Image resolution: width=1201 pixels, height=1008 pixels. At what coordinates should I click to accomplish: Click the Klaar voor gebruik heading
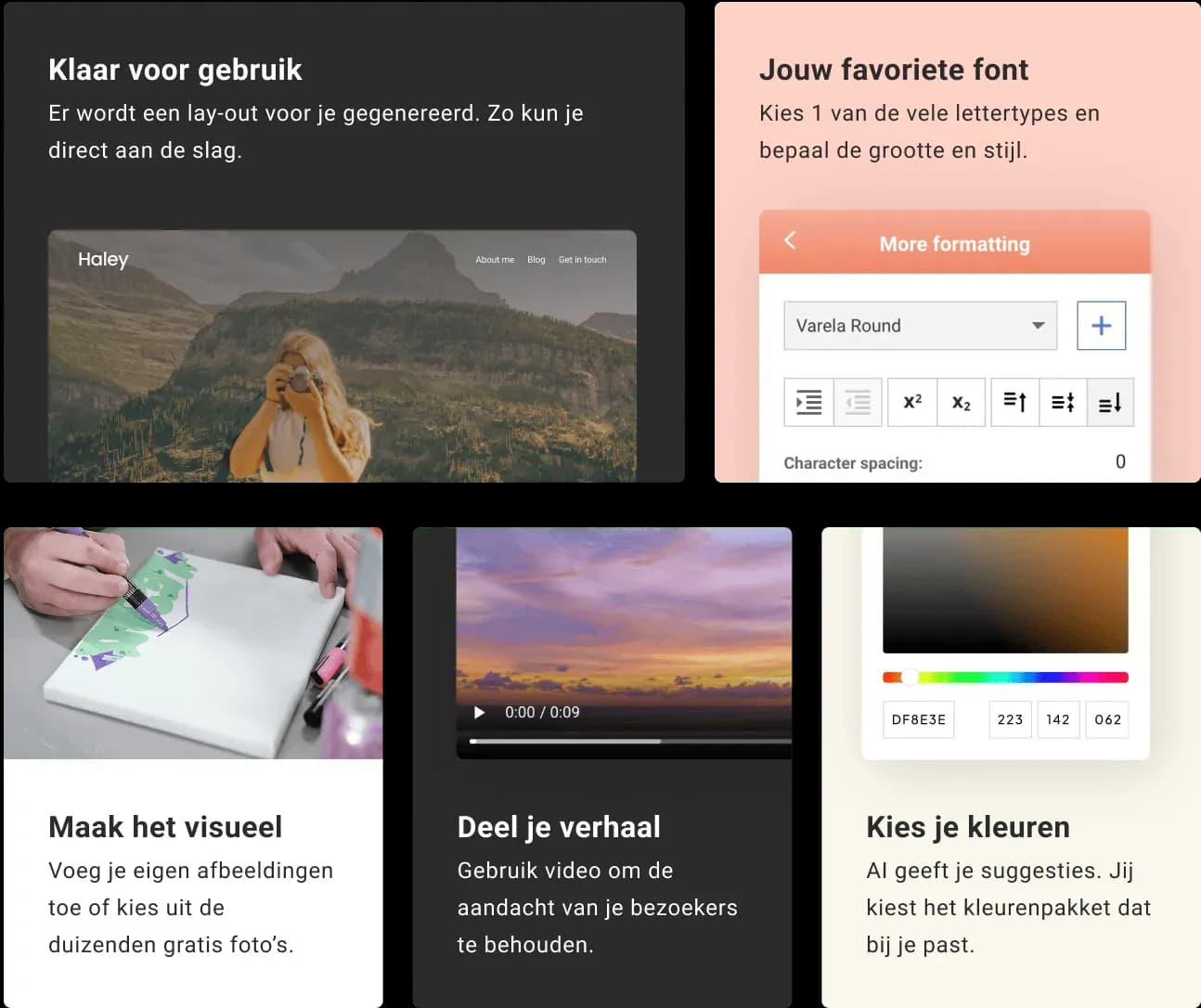click(175, 70)
